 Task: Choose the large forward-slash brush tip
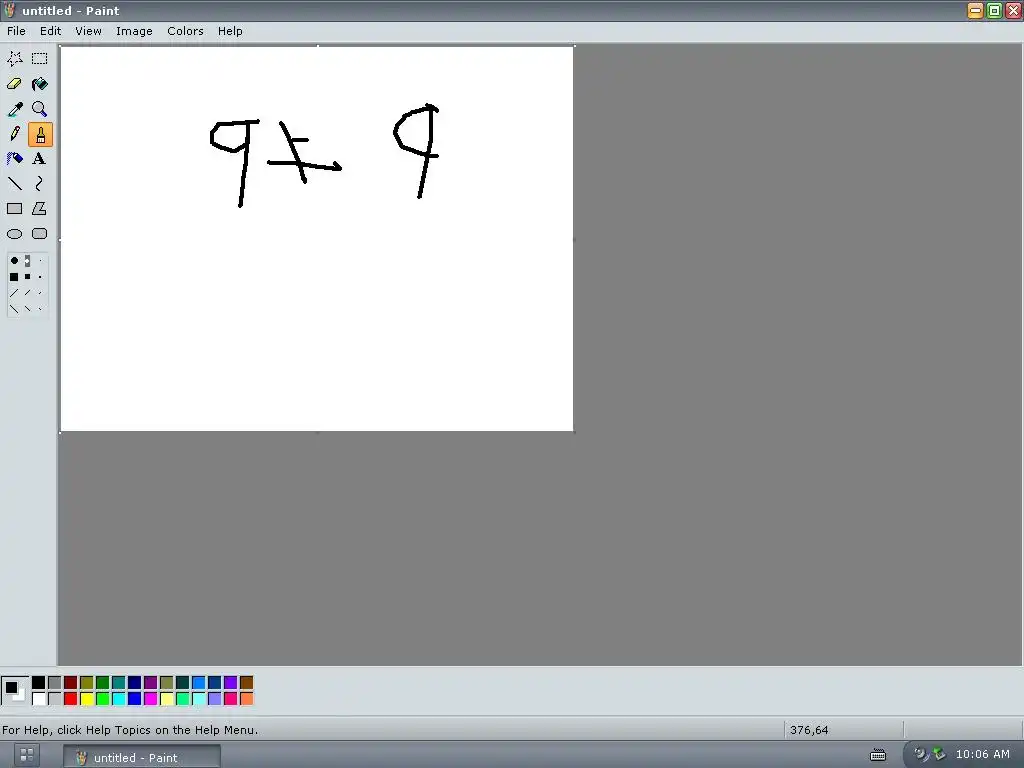pos(14,293)
